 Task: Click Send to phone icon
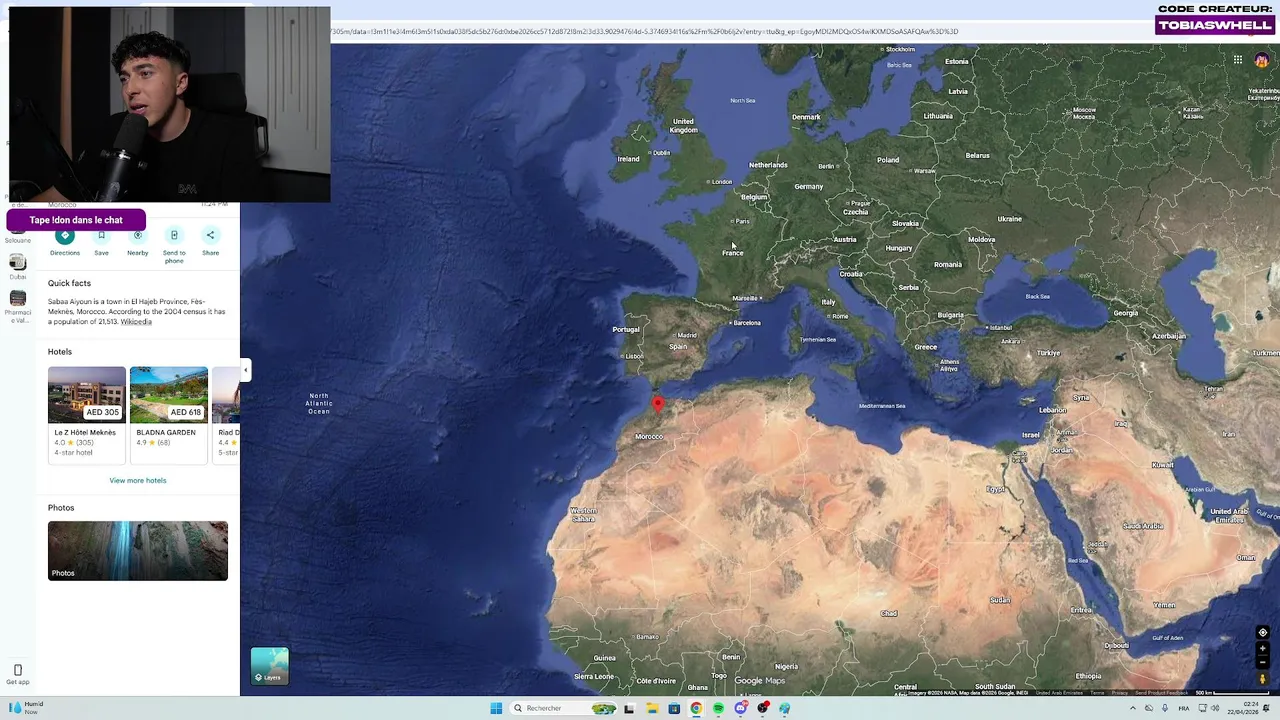[x=174, y=236]
